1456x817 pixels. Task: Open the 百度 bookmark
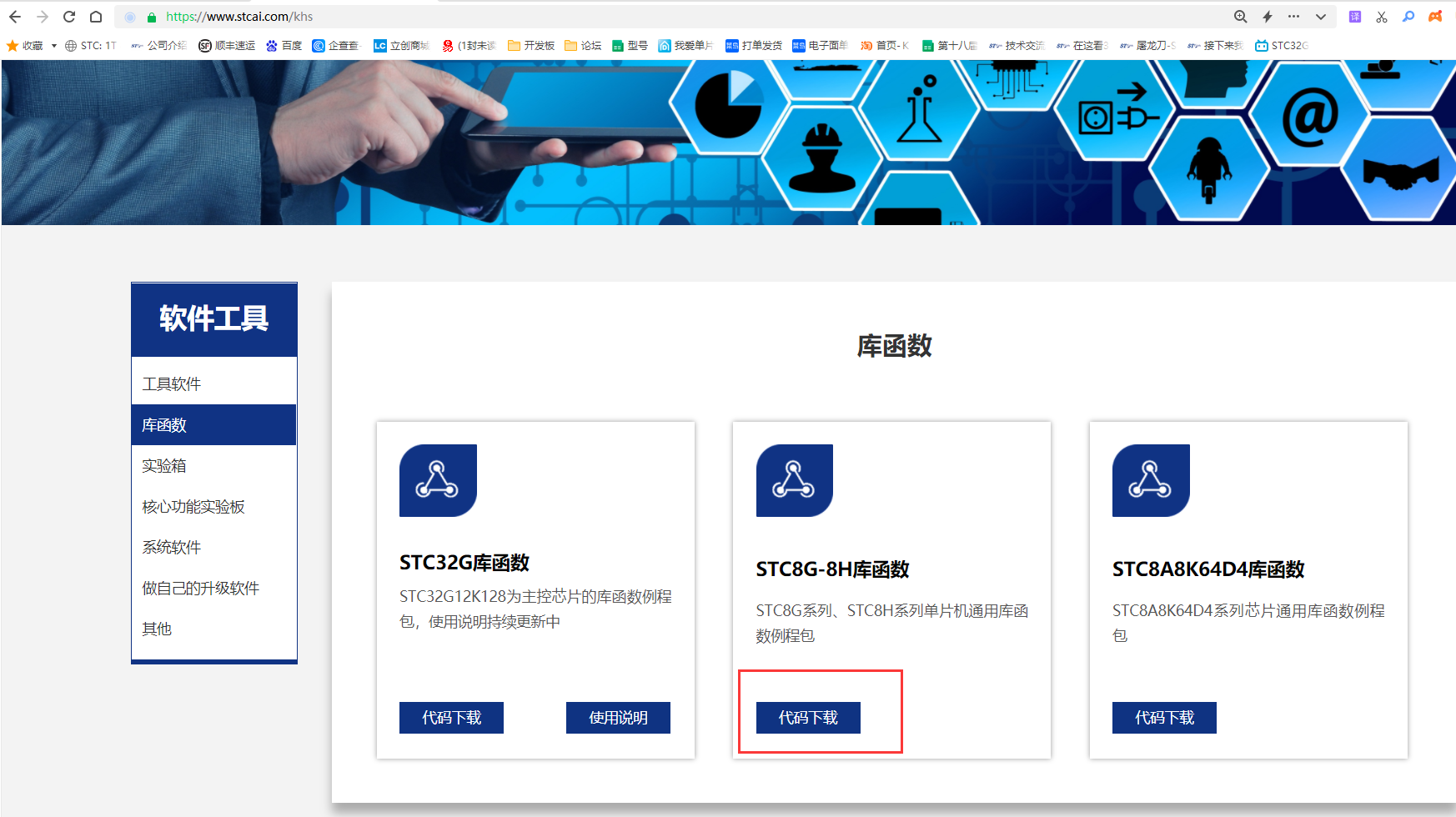(284, 46)
